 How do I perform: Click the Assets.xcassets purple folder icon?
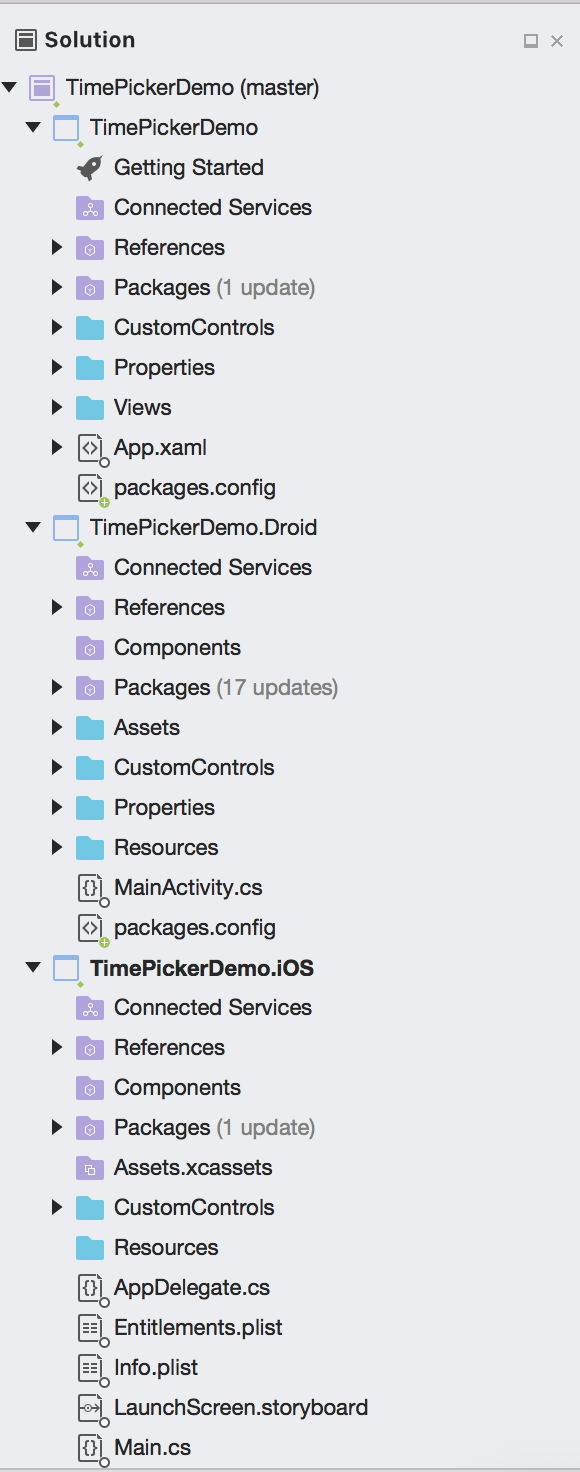[90, 1167]
